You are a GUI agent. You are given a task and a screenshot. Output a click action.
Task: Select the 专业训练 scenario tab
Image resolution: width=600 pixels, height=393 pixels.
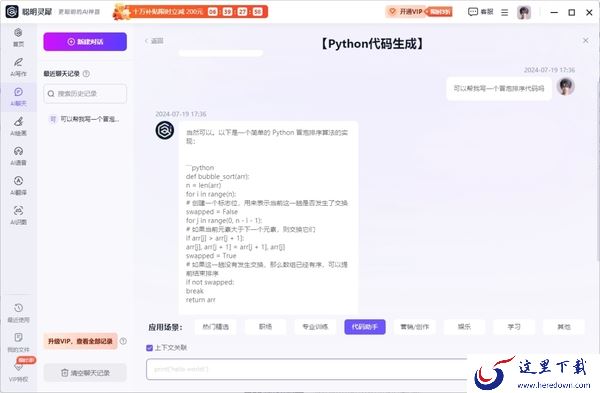[315, 327]
